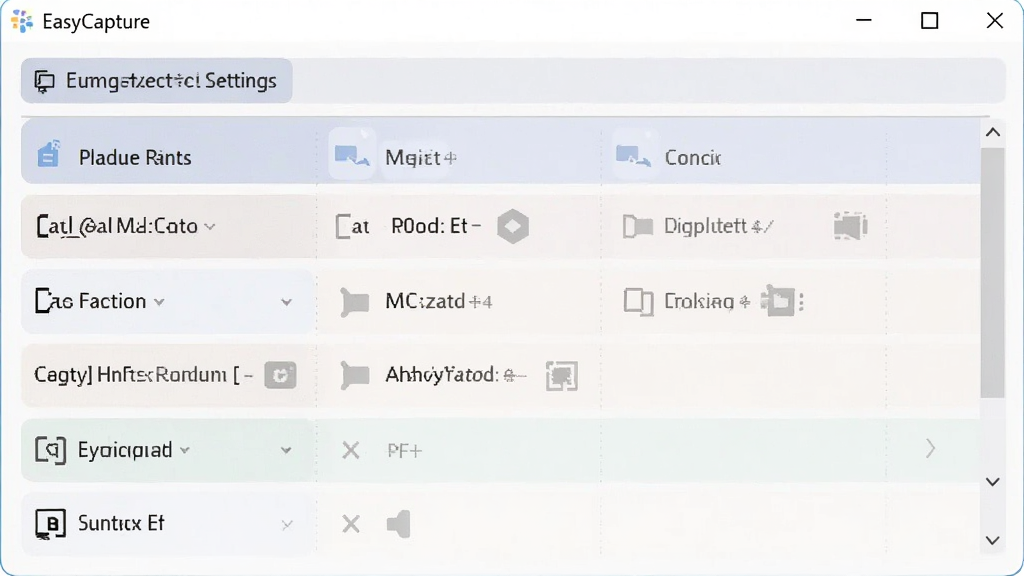The width and height of the screenshot is (1024, 576).
Task: Click the folder icon before Digpltett
Action: [x=637, y=227]
